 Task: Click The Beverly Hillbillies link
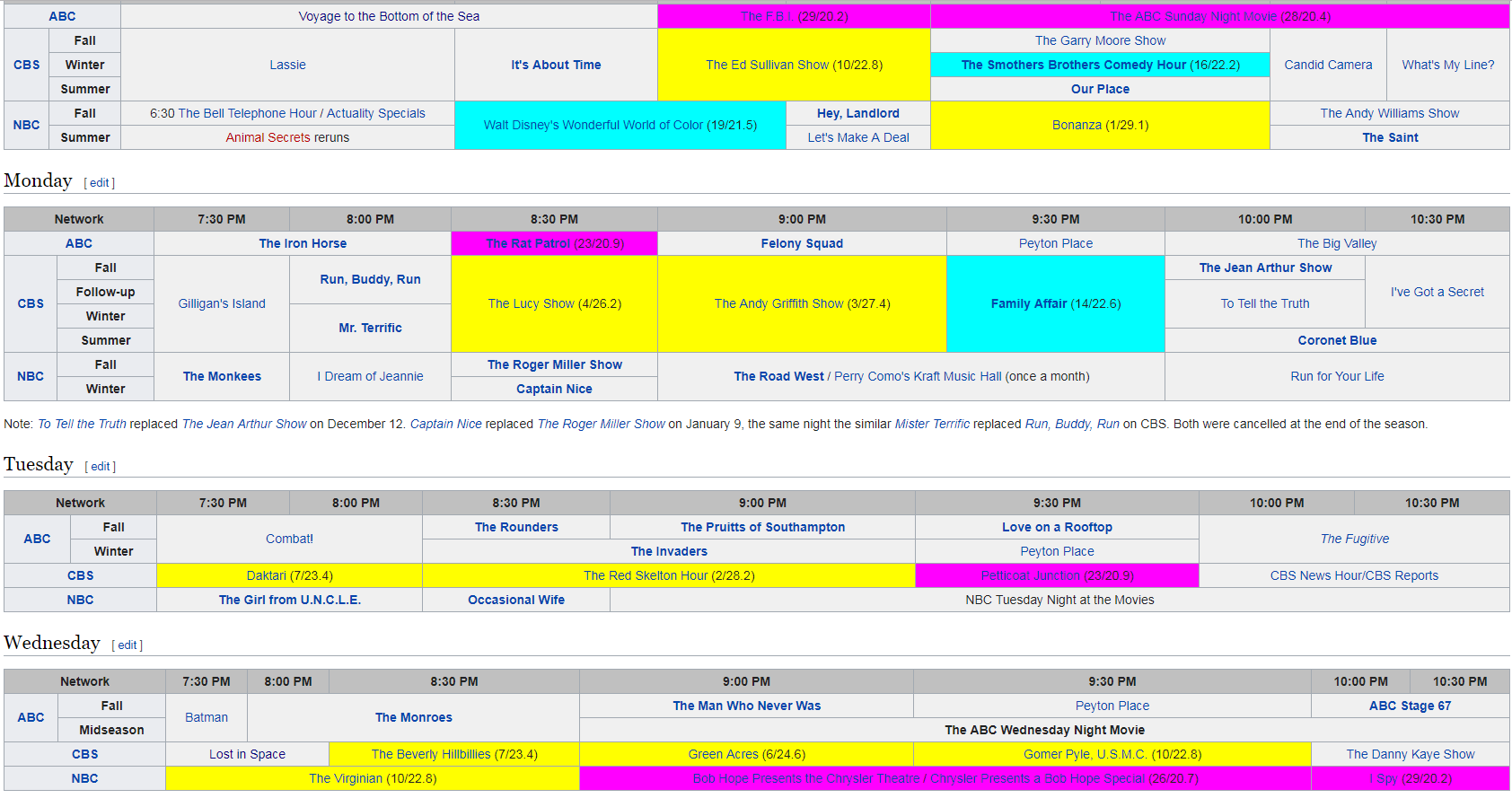coord(431,754)
